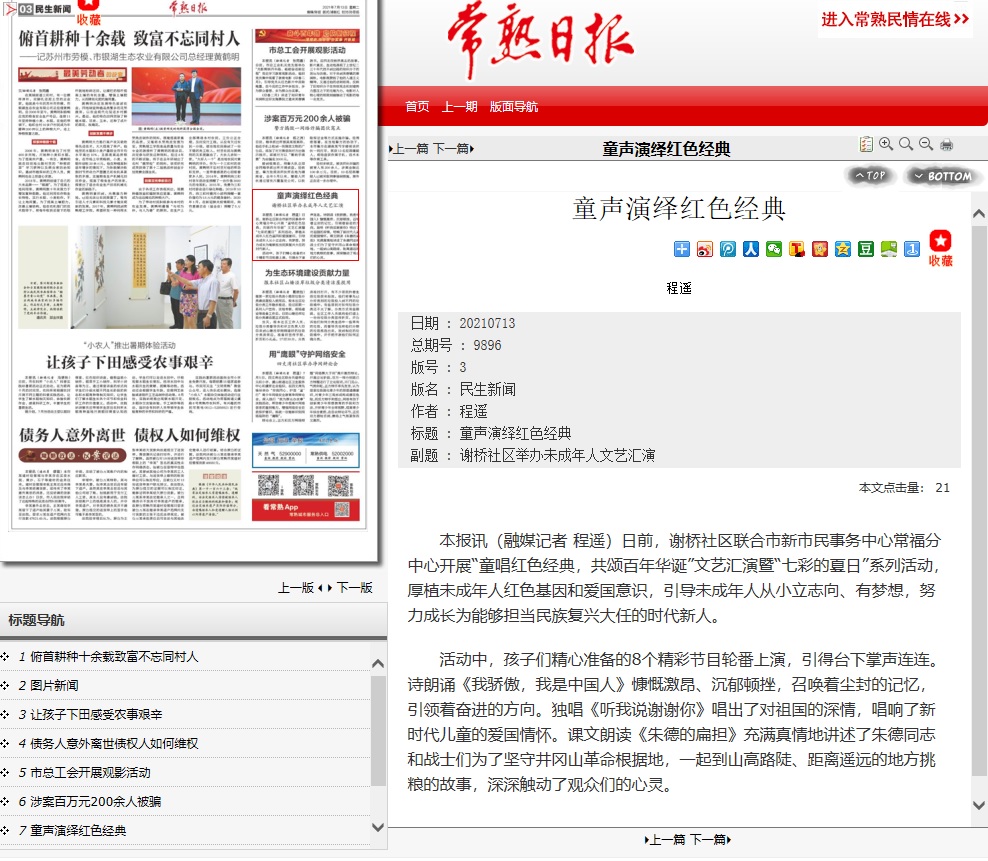
Task: Click the zoom out magnifier icon
Action: (x=925, y=145)
